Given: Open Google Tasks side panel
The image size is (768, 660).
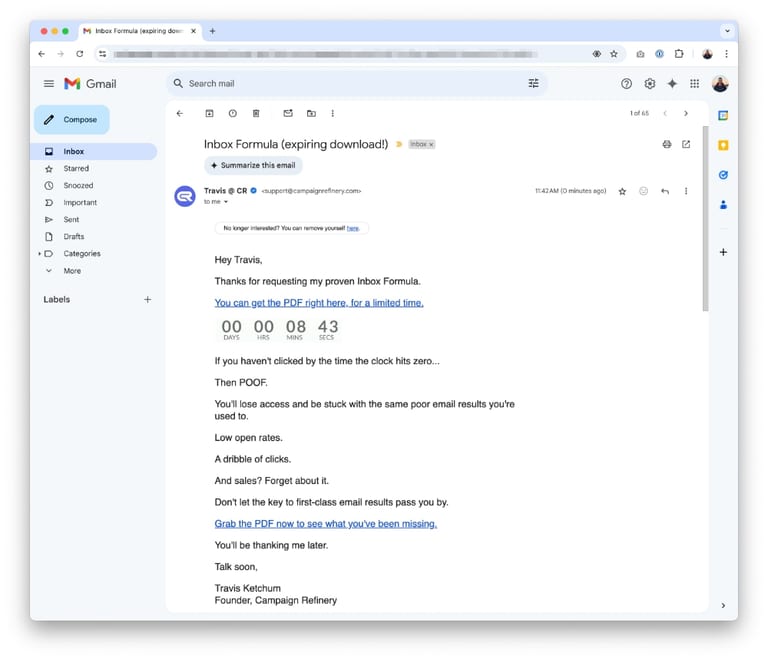Looking at the screenshot, I should tap(723, 175).
